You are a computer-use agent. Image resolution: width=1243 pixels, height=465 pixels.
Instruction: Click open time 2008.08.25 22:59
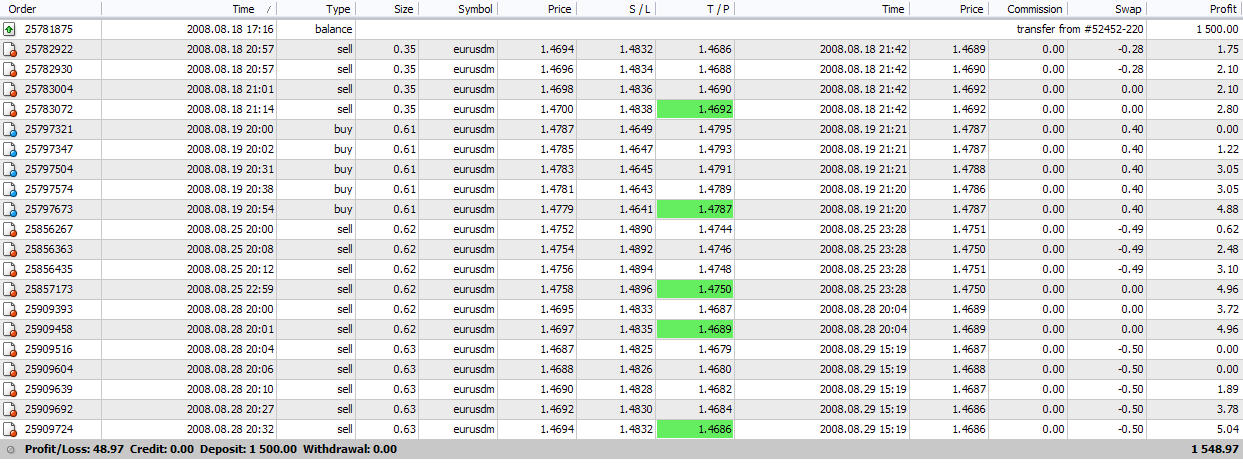coord(230,289)
